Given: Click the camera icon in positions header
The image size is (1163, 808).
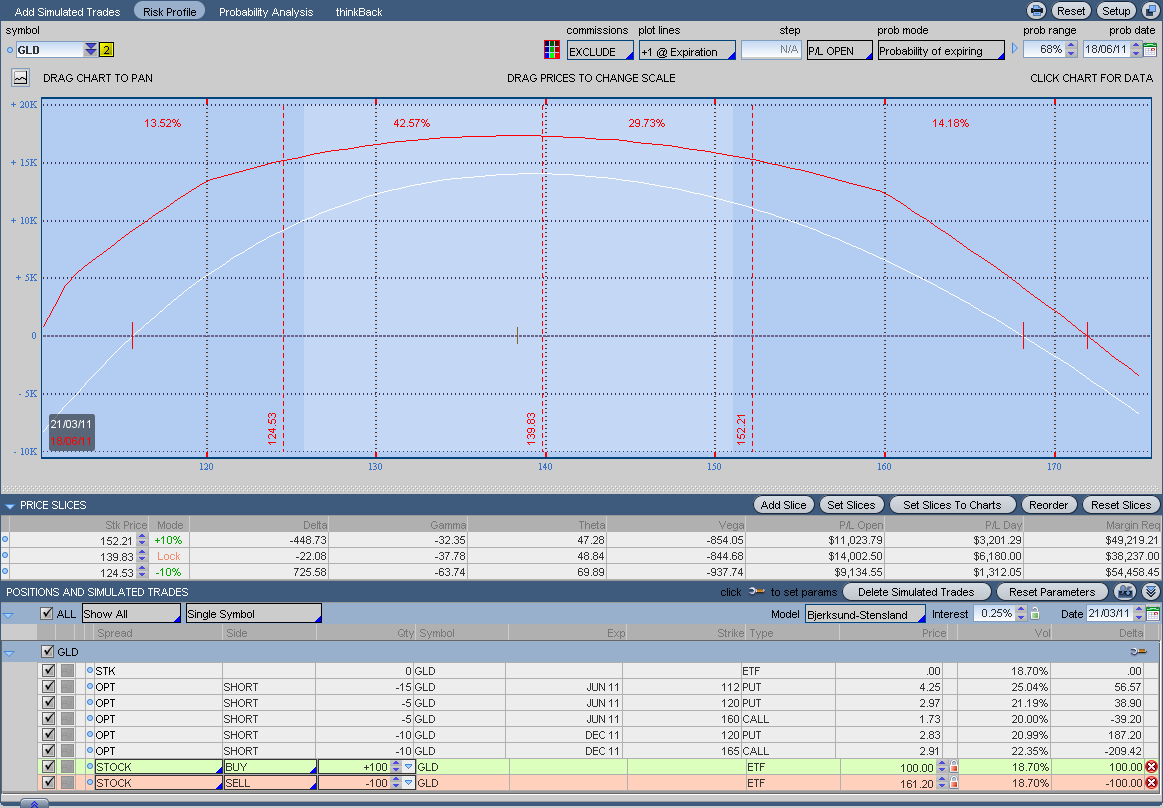Looking at the screenshot, I should 1125,592.
